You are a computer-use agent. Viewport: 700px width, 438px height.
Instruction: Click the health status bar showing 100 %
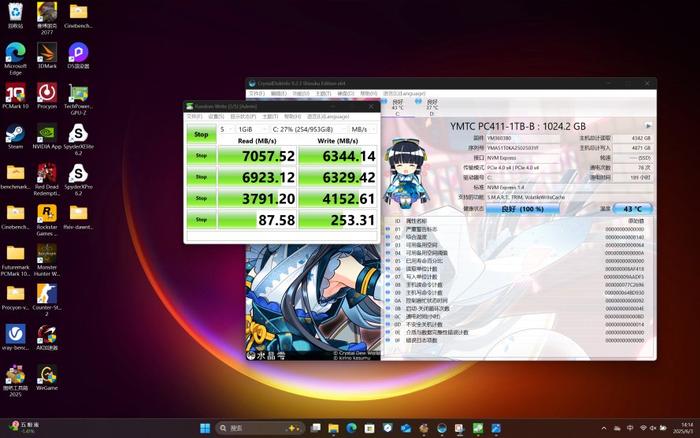522,209
